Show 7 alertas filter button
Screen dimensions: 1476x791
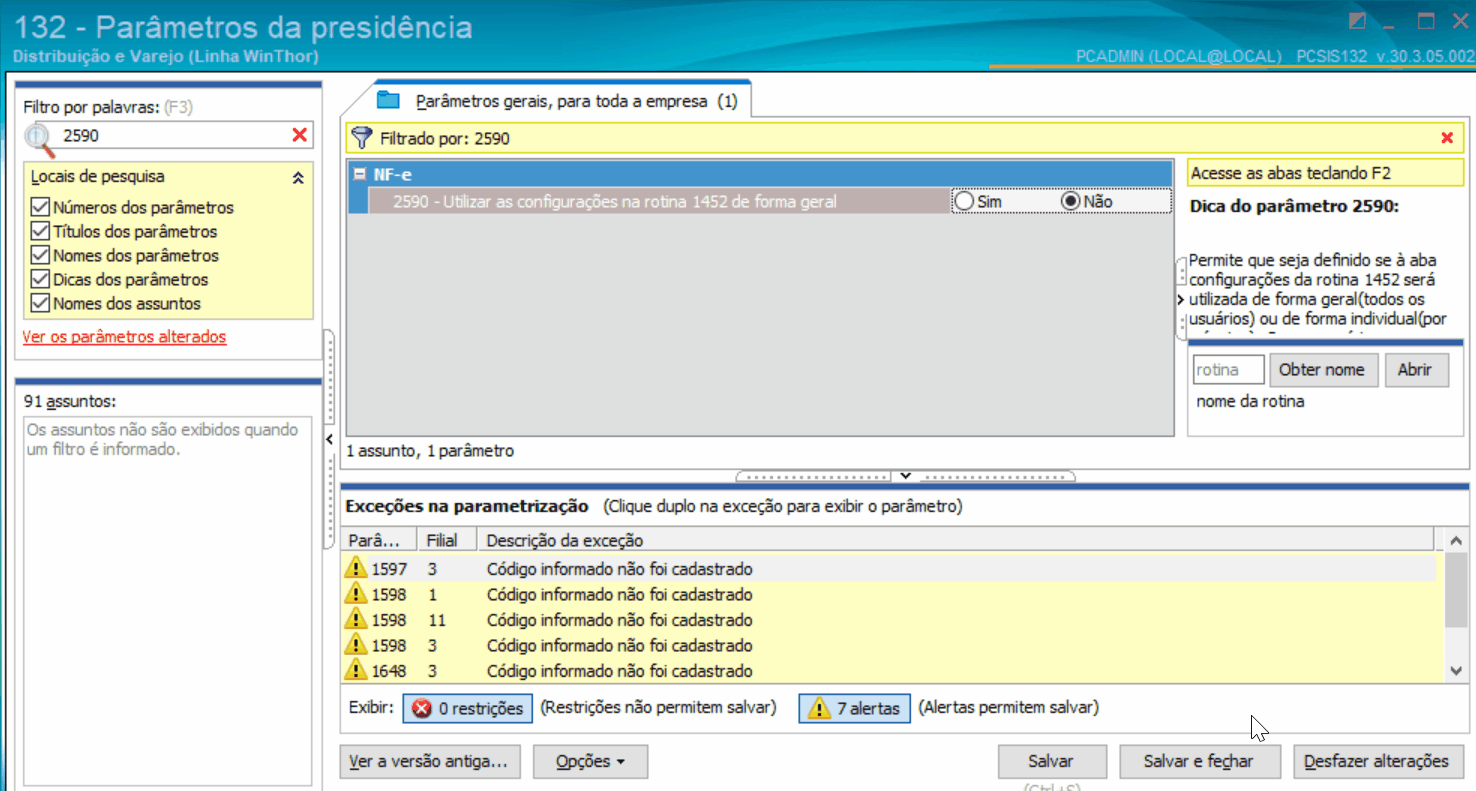[855, 708]
